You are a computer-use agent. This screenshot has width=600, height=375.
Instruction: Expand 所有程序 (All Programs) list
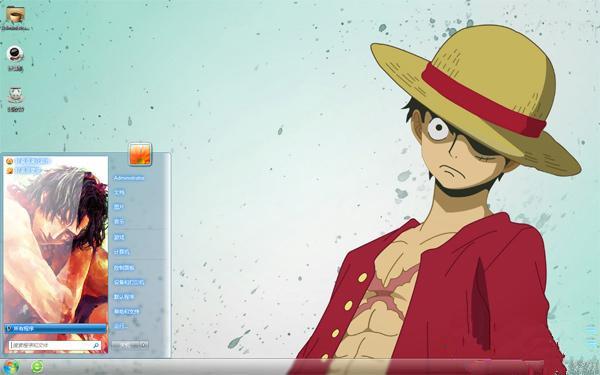pyautogui.click(x=55, y=329)
